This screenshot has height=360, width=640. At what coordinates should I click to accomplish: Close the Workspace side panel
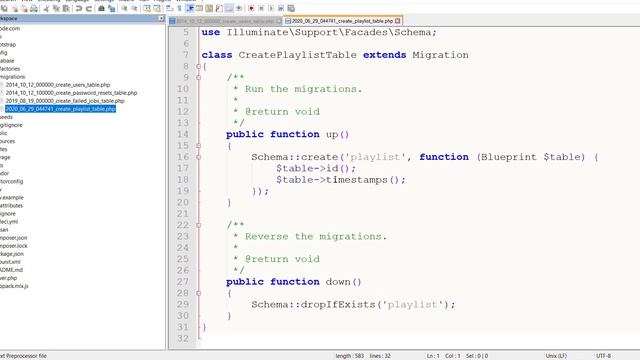click(x=161, y=18)
